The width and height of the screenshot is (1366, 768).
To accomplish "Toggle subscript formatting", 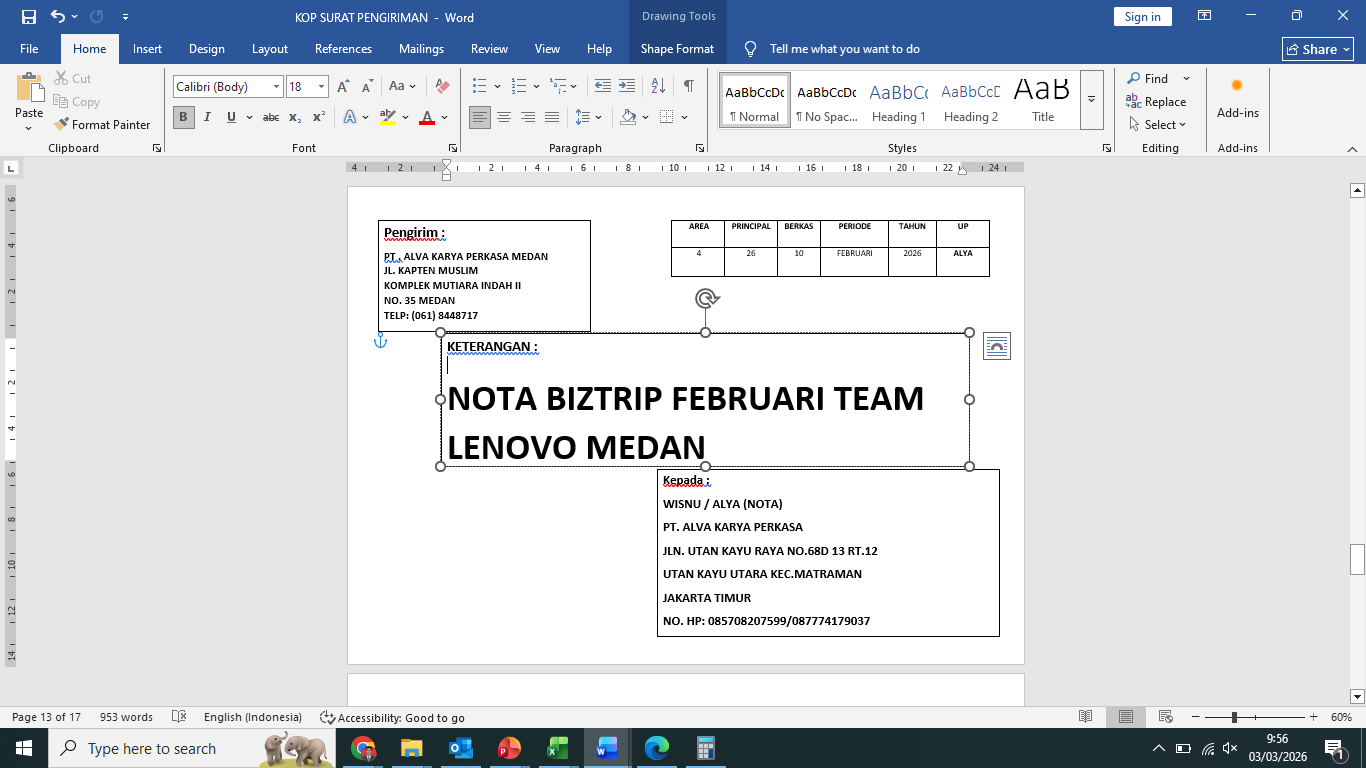I will click(295, 117).
